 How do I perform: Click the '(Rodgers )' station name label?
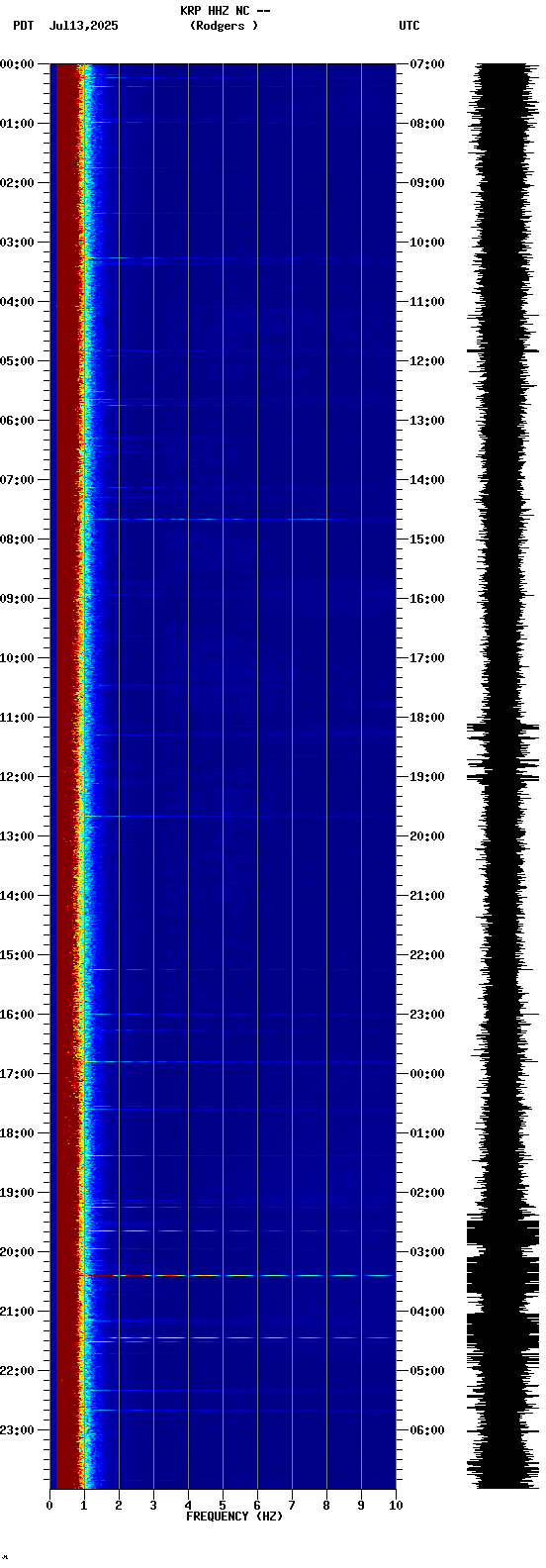coord(224,26)
